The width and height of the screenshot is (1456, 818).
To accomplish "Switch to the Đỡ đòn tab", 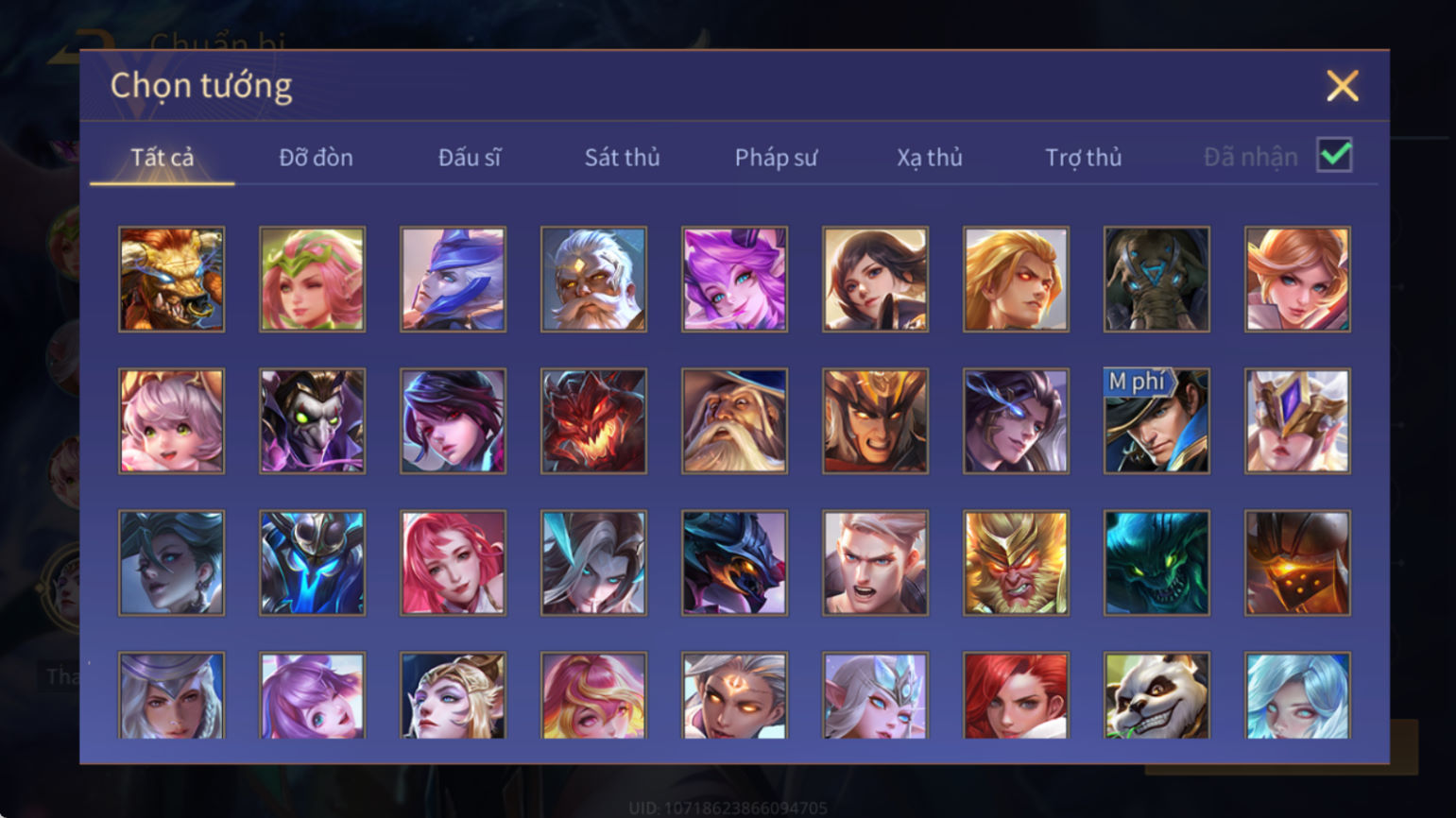I will 316,158.
